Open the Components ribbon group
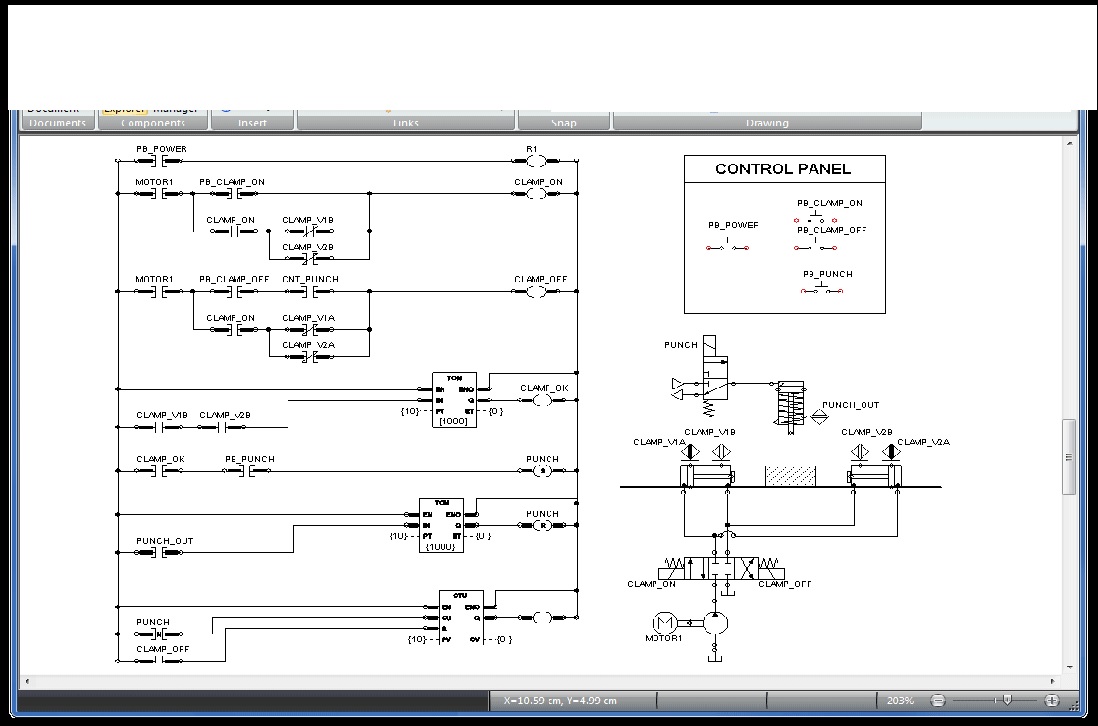 (x=153, y=123)
